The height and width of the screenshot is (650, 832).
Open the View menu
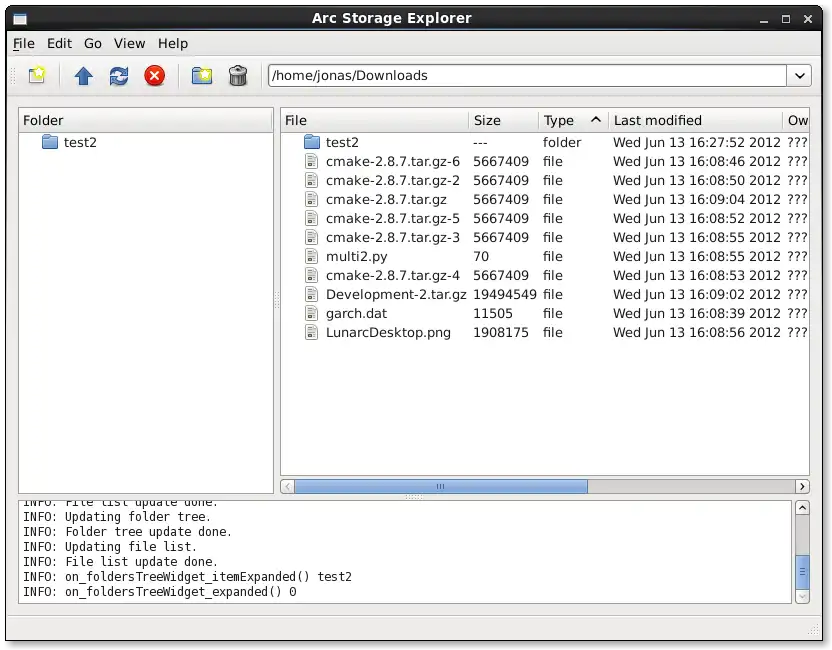coord(129,43)
